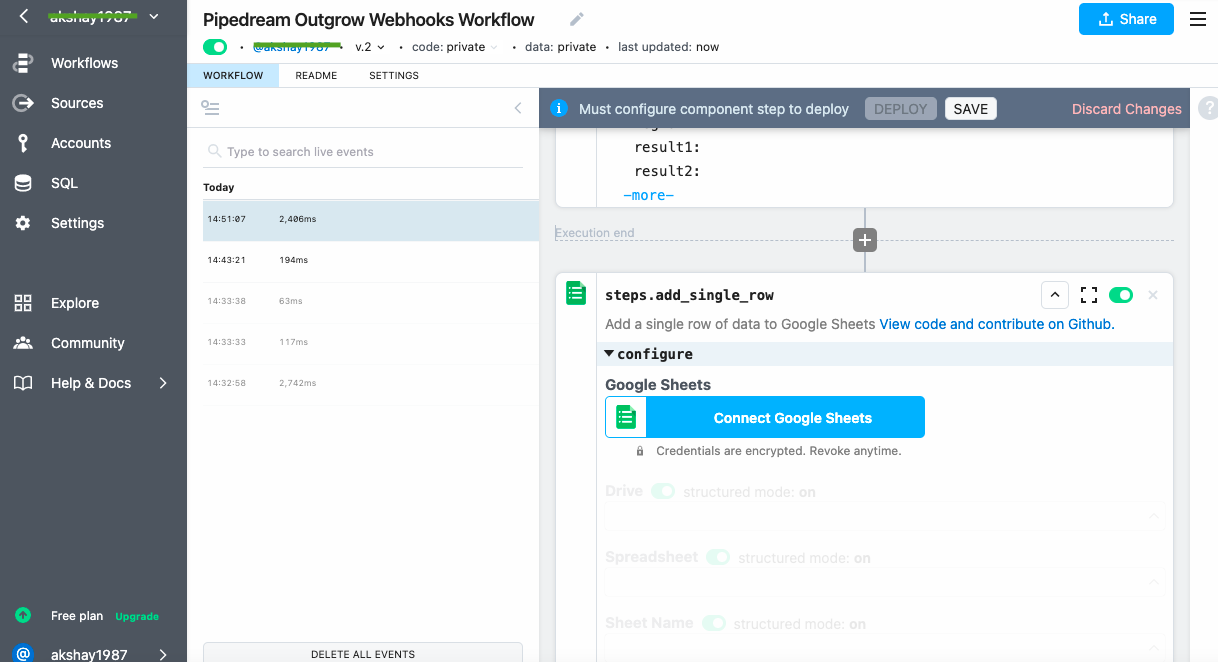Open Settings in the sidebar
The height and width of the screenshot is (662, 1218).
point(77,223)
